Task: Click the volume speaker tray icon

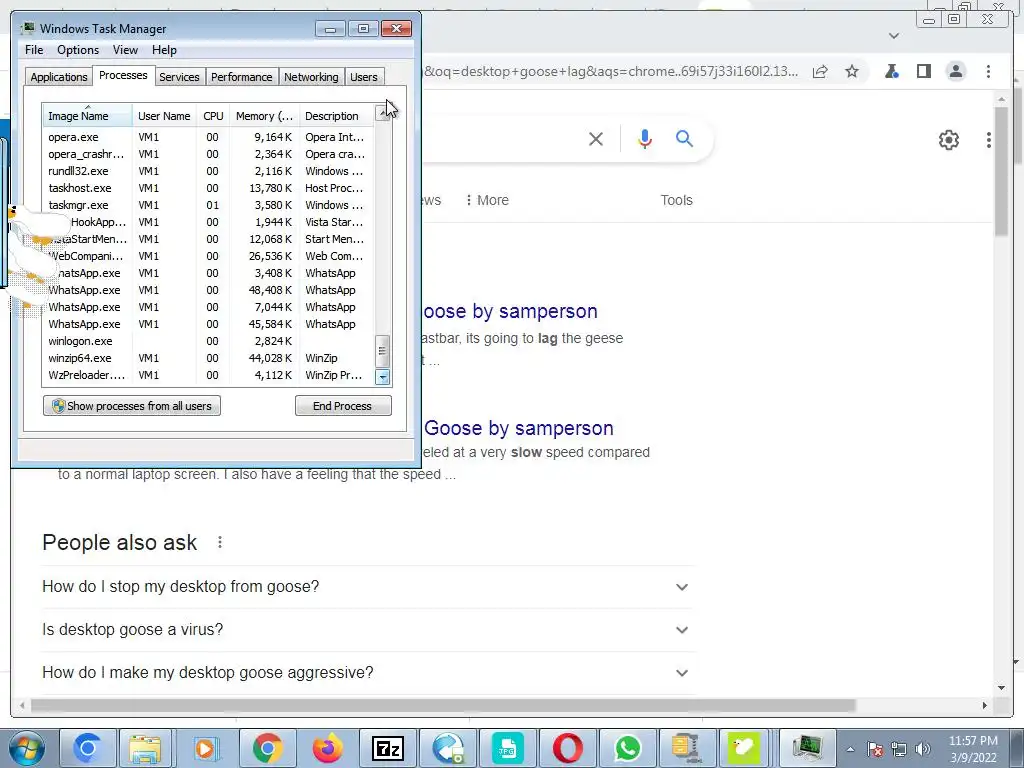Action: (x=923, y=749)
